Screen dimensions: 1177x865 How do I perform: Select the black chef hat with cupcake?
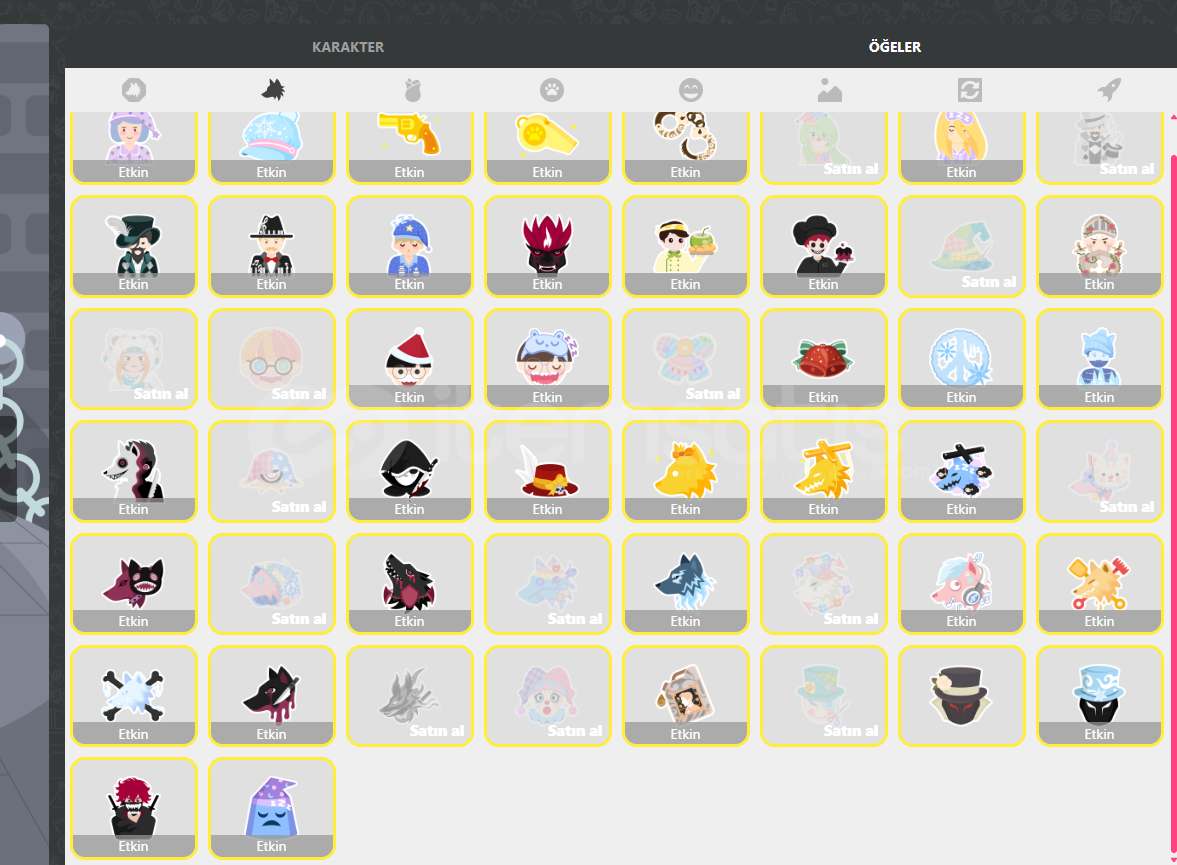click(824, 246)
